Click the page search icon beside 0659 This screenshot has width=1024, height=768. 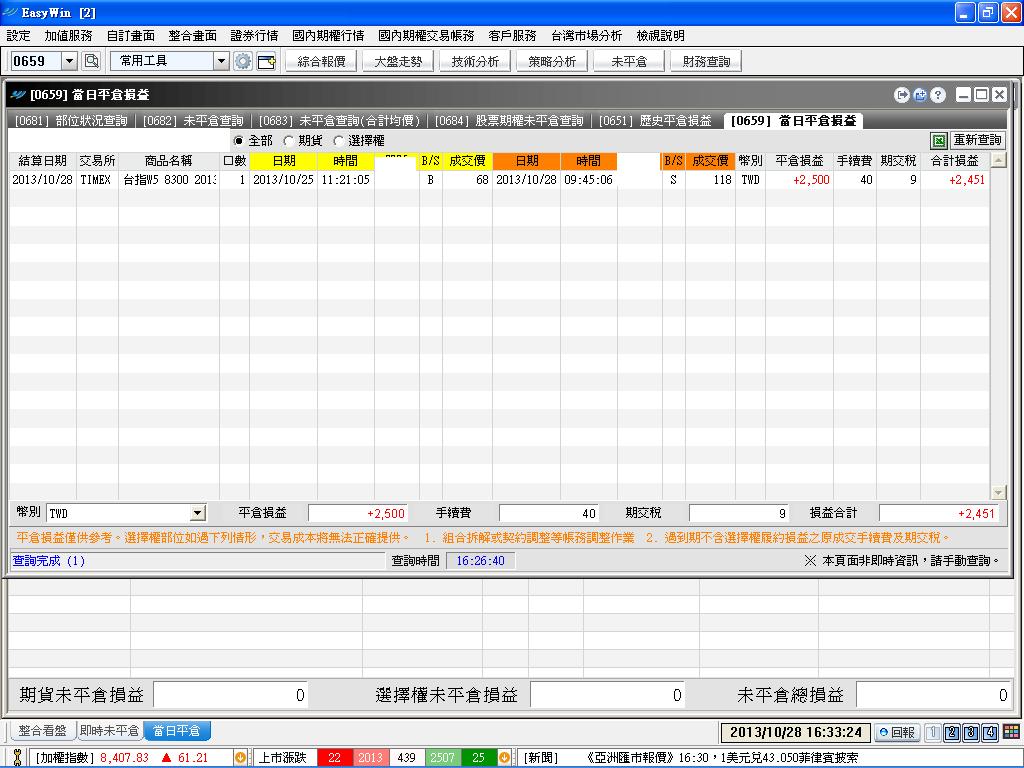point(91,61)
